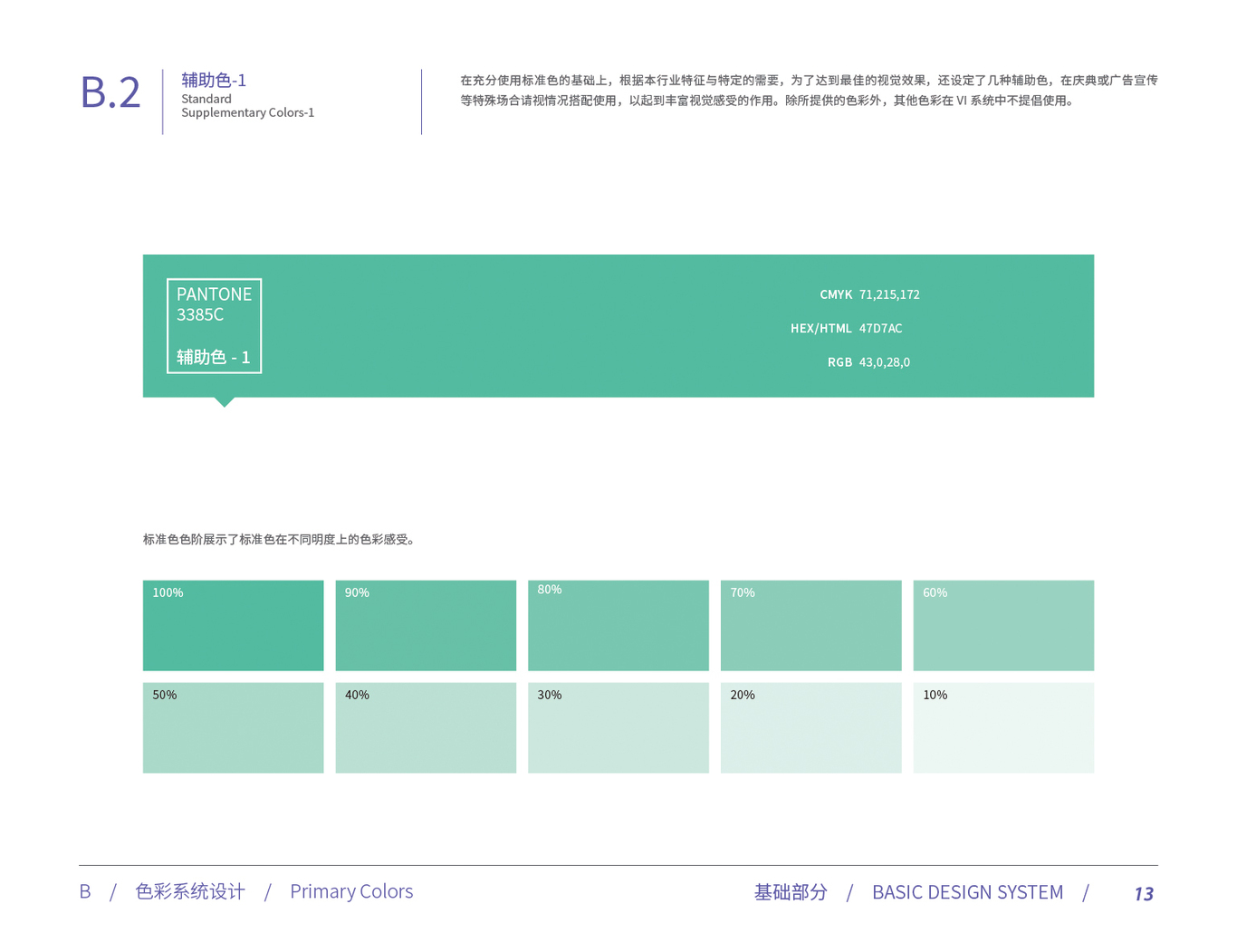
Task: Choose the 20% tint swatch
Action: click(x=811, y=727)
